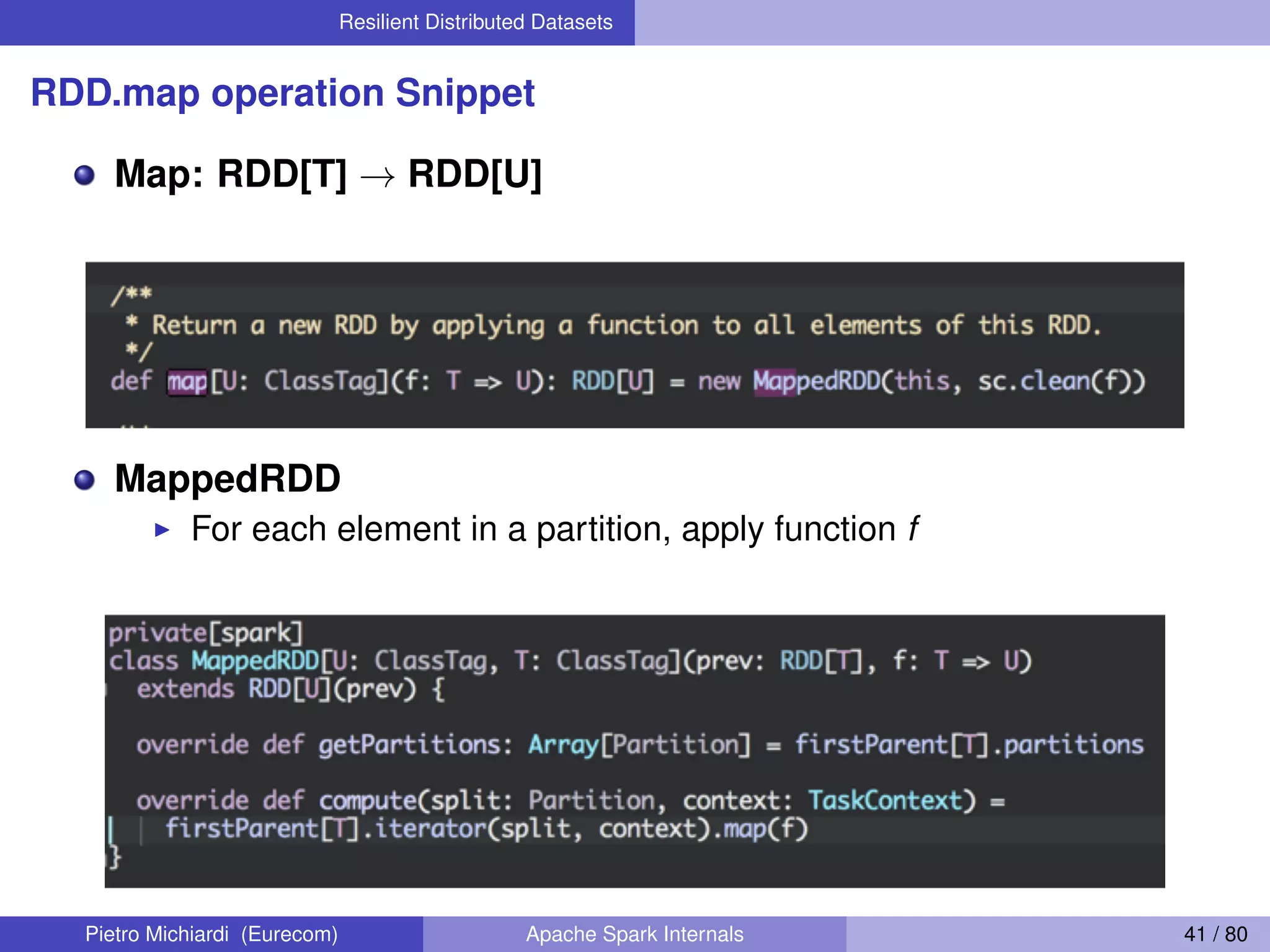1270x952 pixels.
Task: Click 'Apache Spark Internals' footer title
Action: tap(634, 934)
